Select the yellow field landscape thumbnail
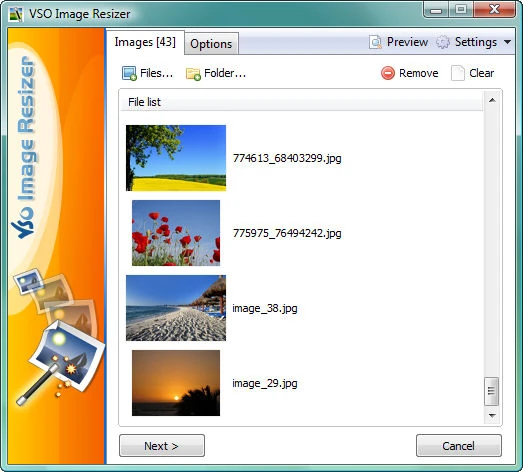The image size is (523, 472). coord(176,158)
